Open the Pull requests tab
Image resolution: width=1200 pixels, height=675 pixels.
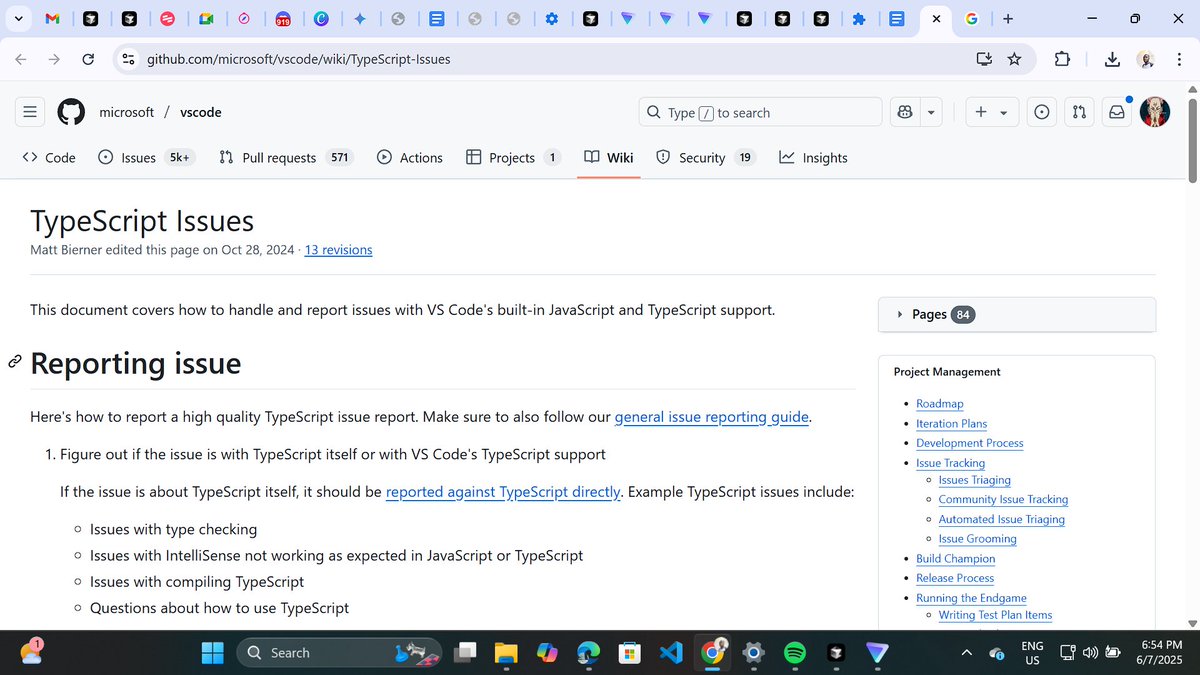[286, 157]
